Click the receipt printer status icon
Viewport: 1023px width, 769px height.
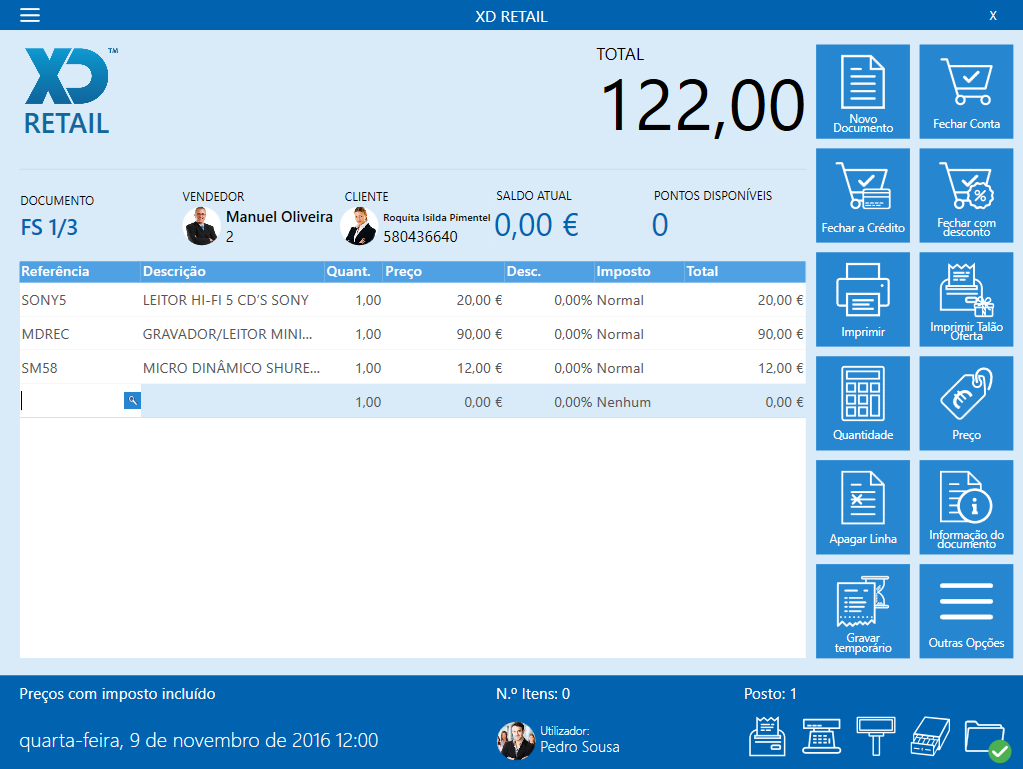click(x=768, y=738)
